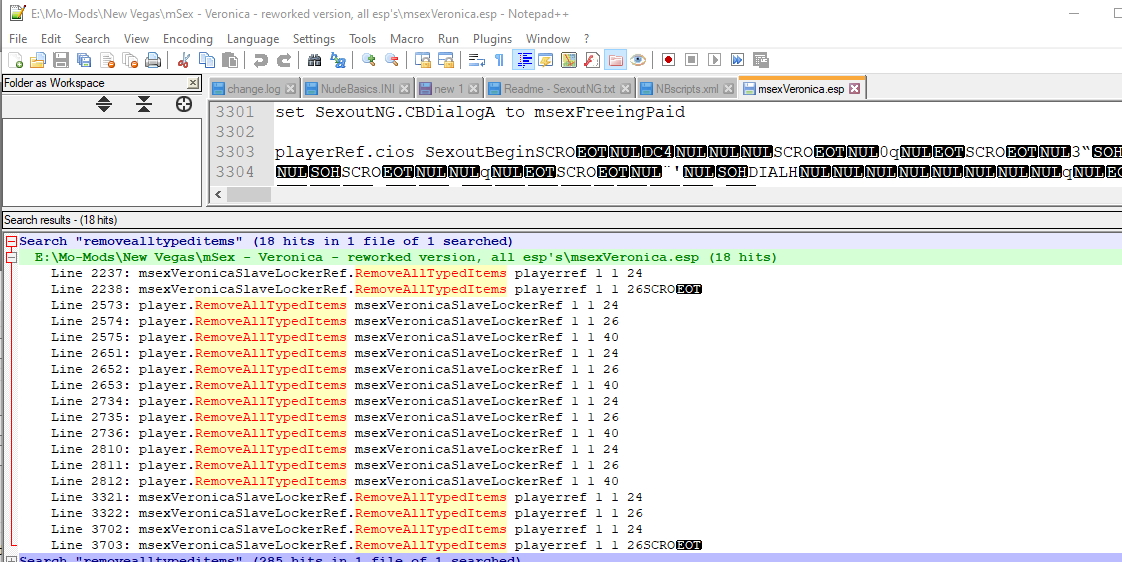Click the Copy toolbar icon
The image size is (1122, 562).
207,60
